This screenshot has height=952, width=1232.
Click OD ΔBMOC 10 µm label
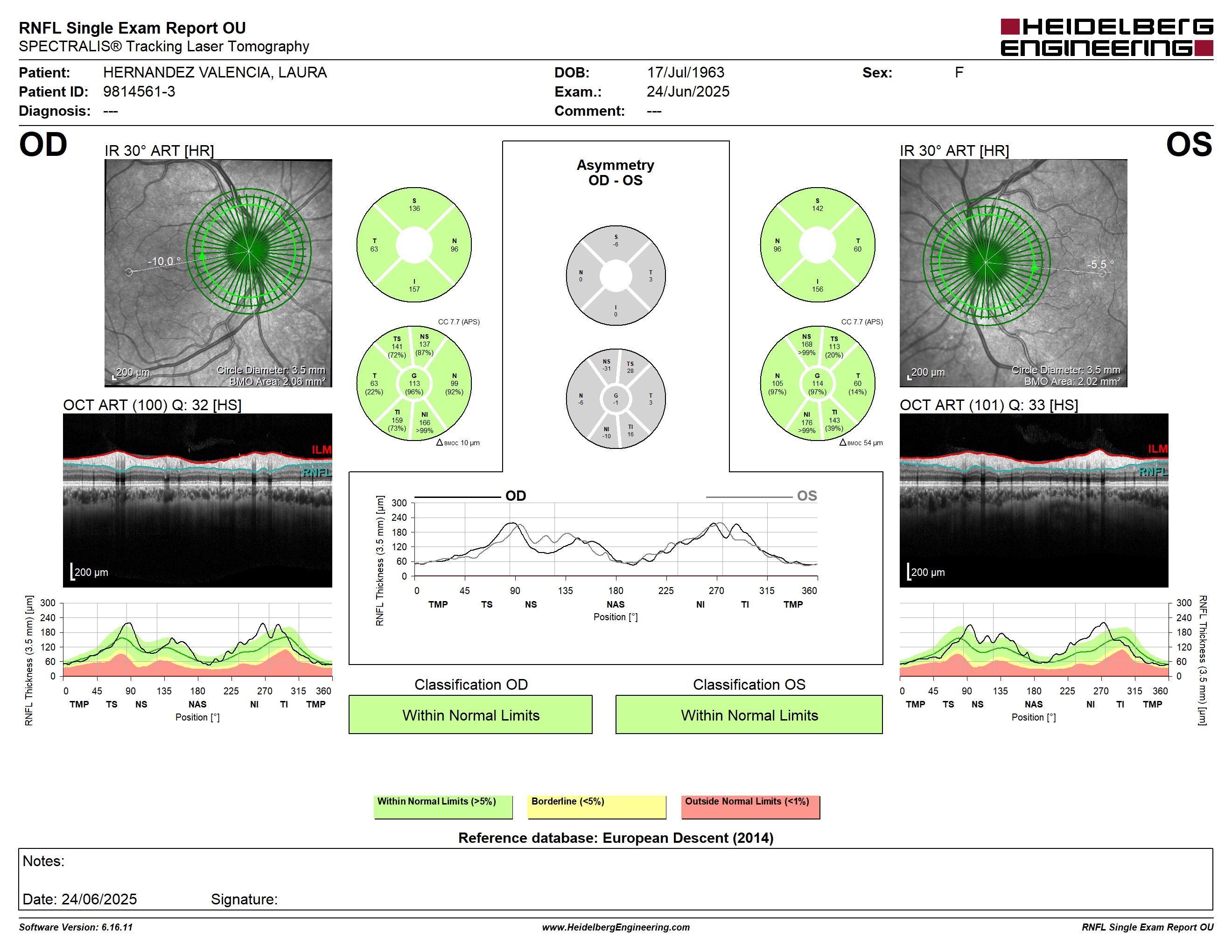tap(458, 443)
